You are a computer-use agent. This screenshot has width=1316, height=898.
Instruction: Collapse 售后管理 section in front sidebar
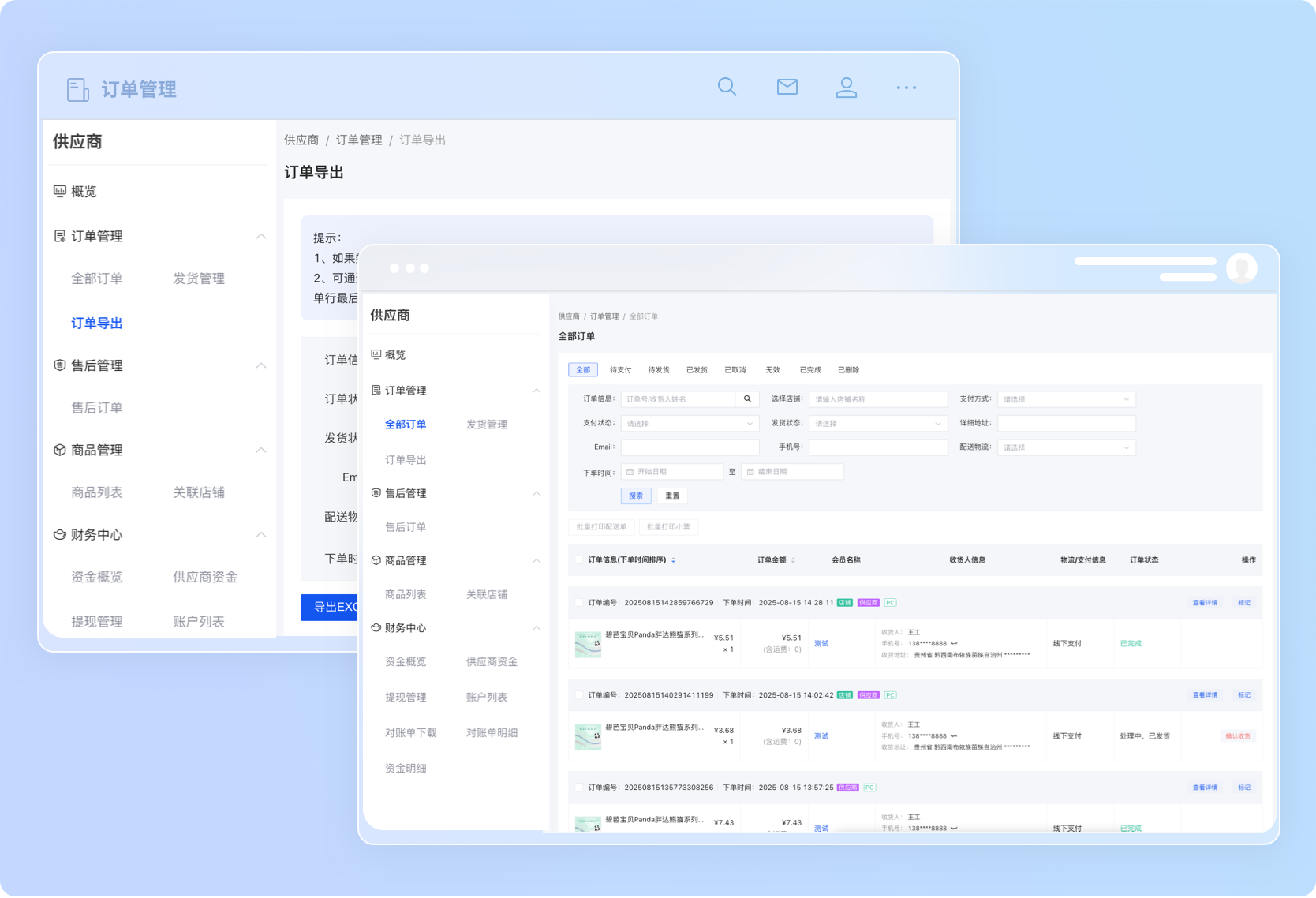click(536, 493)
